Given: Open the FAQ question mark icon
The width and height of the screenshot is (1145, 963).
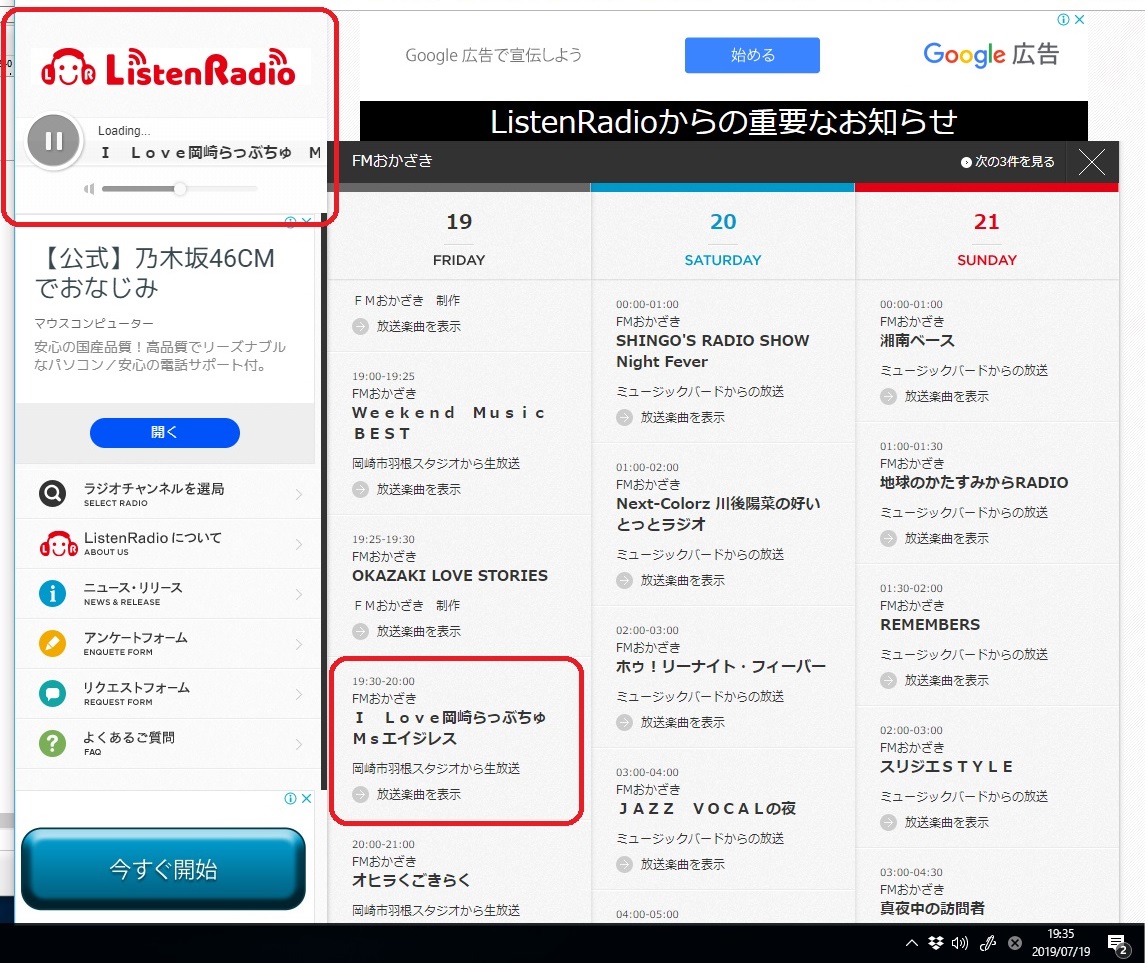Looking at the screenshot, I should 53,743.
